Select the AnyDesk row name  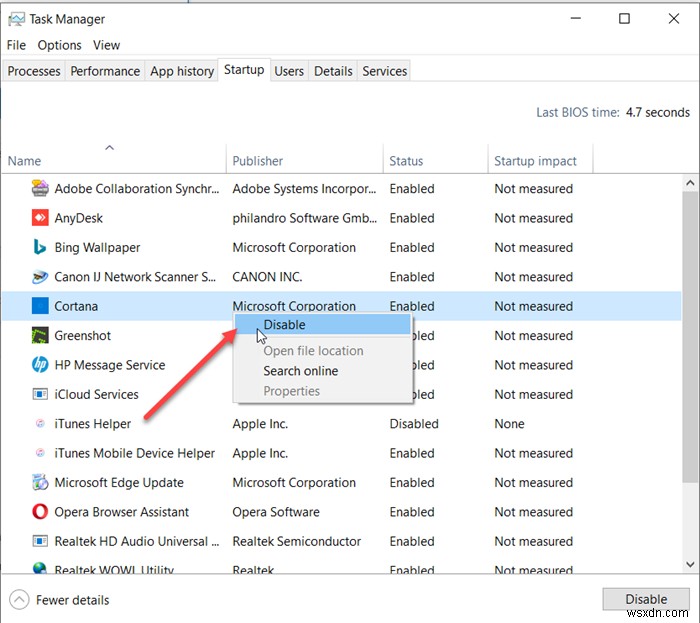[79, 218]
